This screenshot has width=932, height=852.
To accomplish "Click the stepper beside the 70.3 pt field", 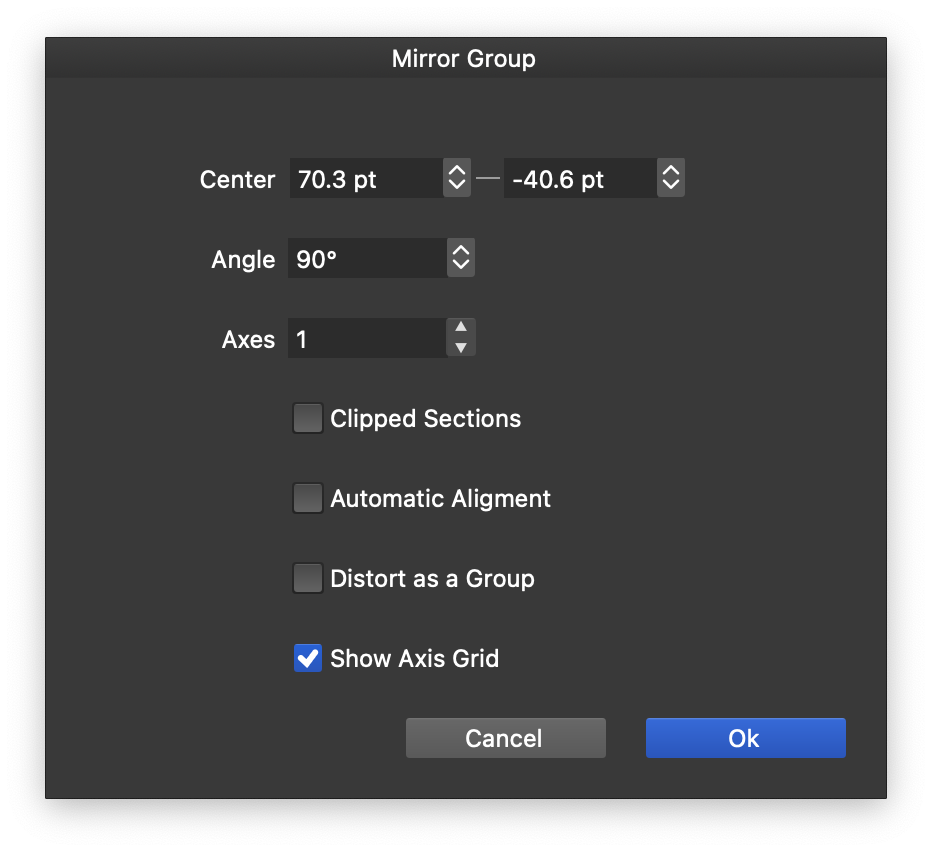I will click(x=457, y=179).
